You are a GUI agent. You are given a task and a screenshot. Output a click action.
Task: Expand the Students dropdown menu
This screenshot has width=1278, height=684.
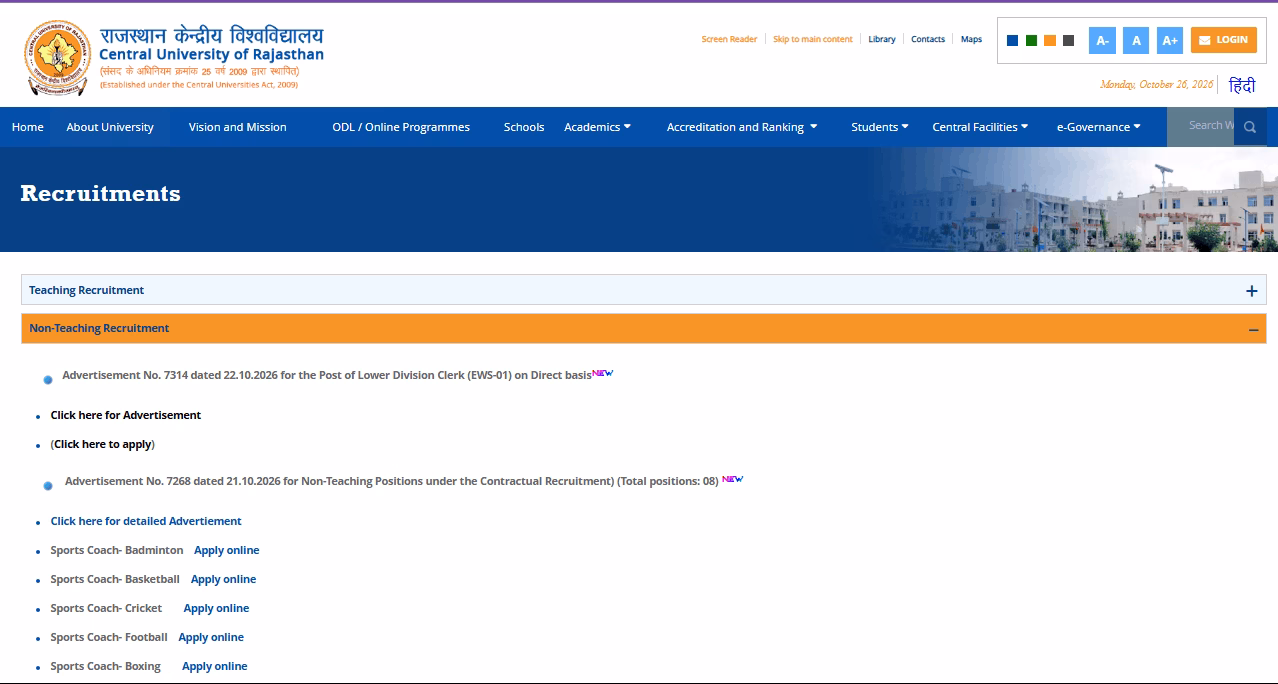(x=880, y=127)
